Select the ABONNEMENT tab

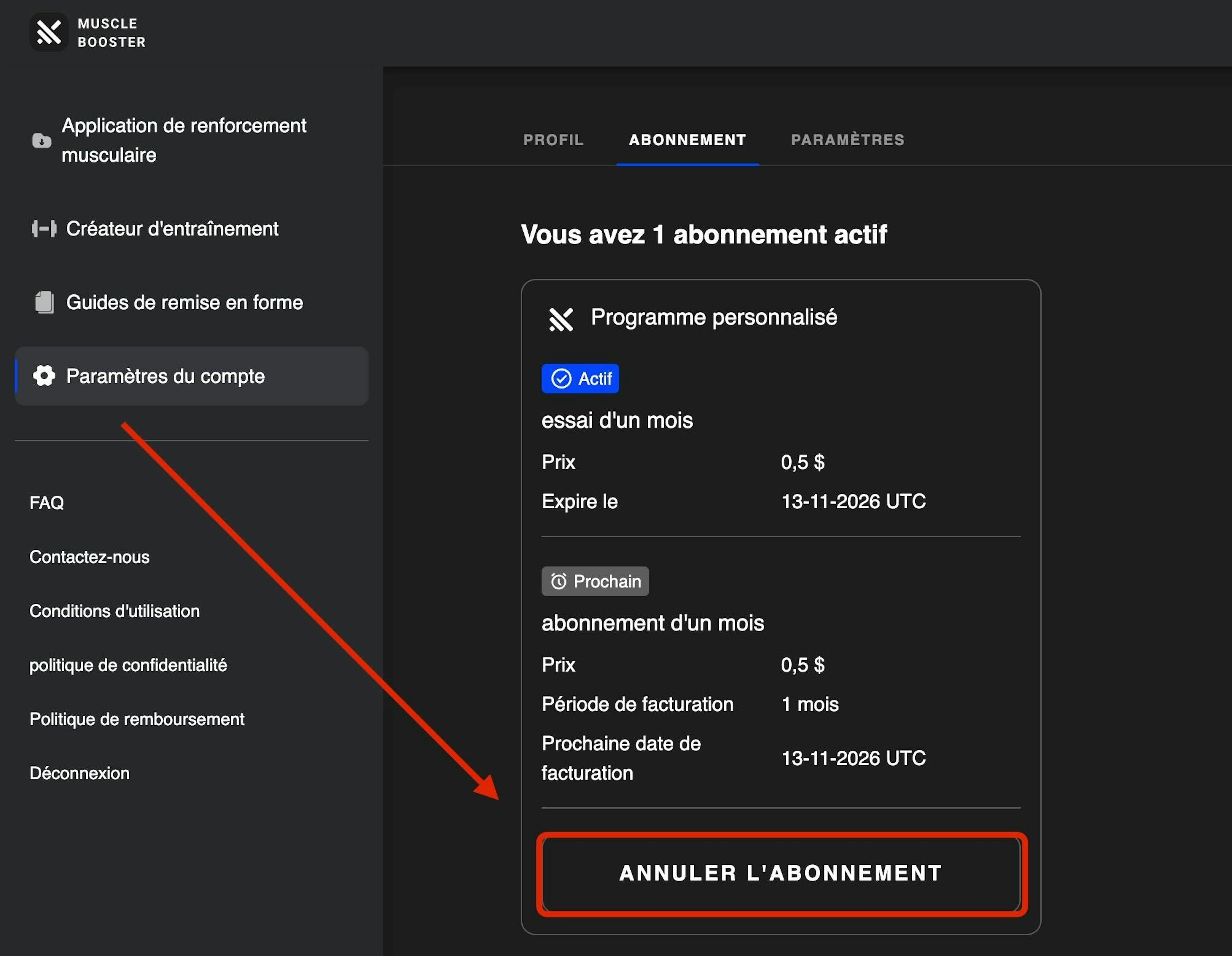click(x=687, y=140)
